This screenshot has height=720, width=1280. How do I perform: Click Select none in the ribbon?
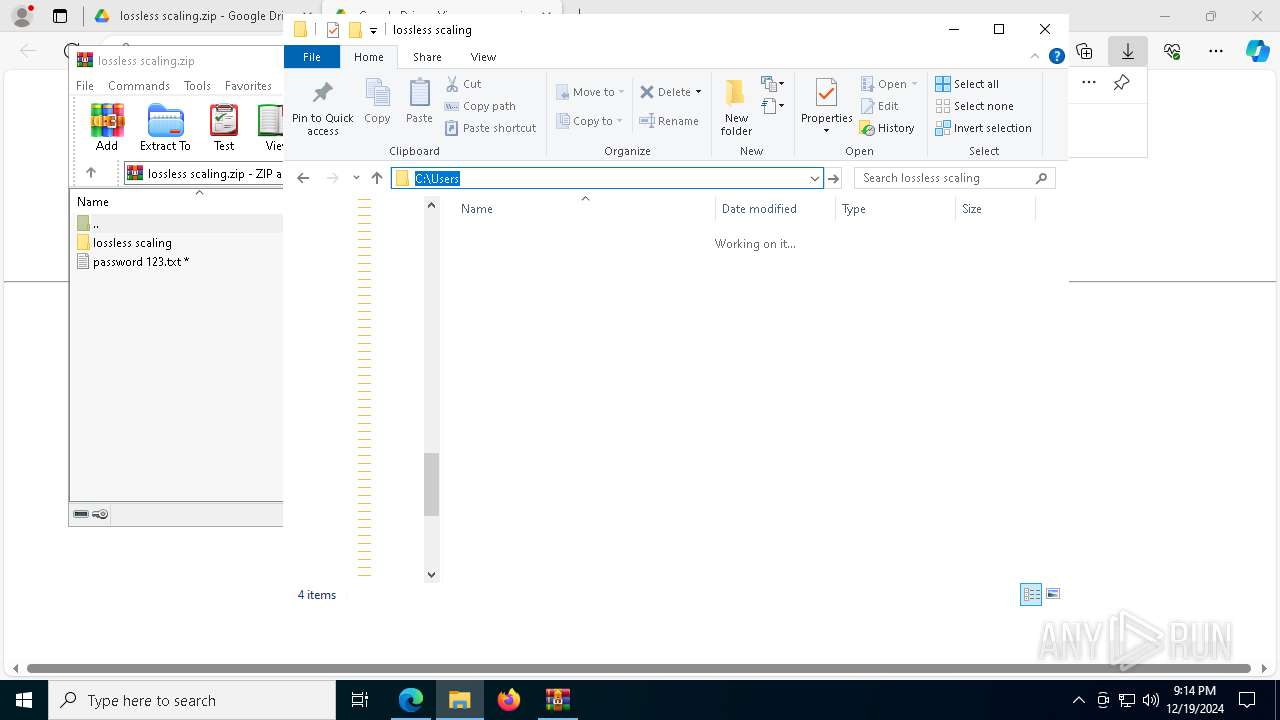(x=974, y=106)
